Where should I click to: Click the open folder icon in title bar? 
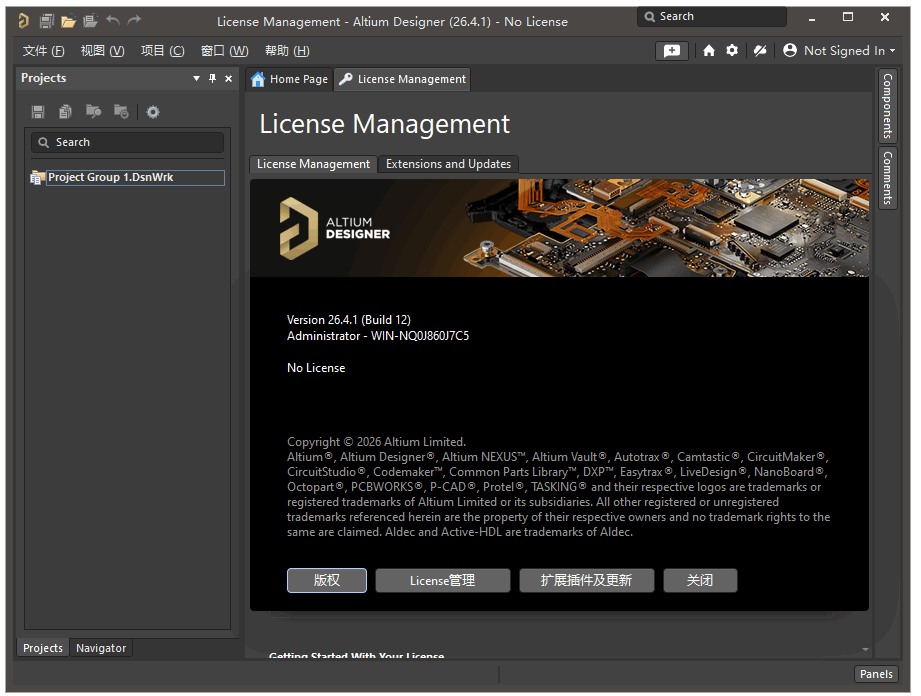[68, 21]
